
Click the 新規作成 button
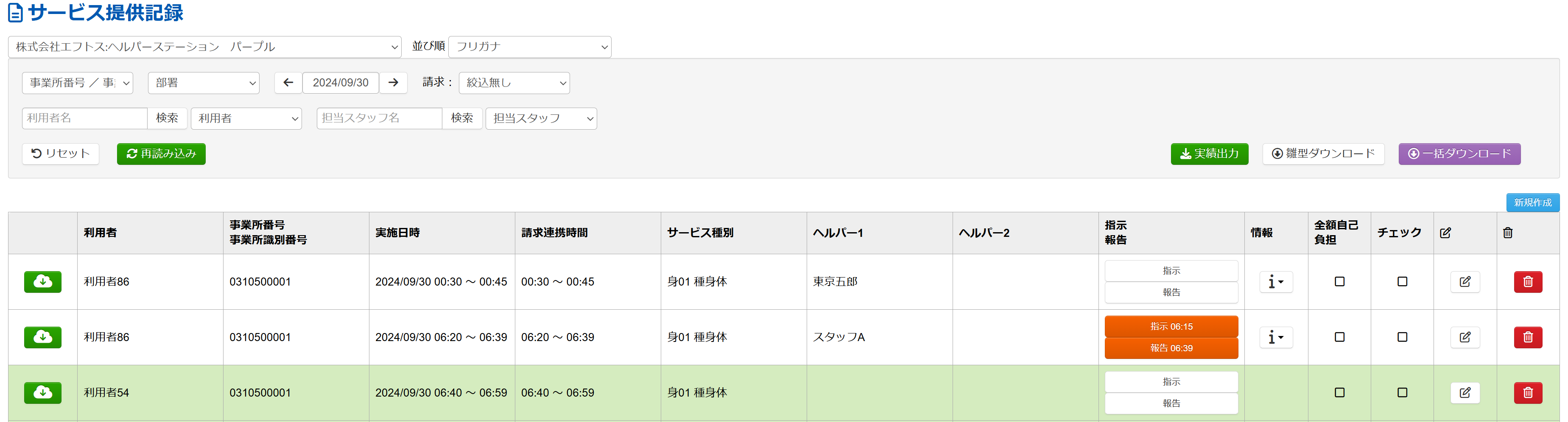tap(1532, 203)
